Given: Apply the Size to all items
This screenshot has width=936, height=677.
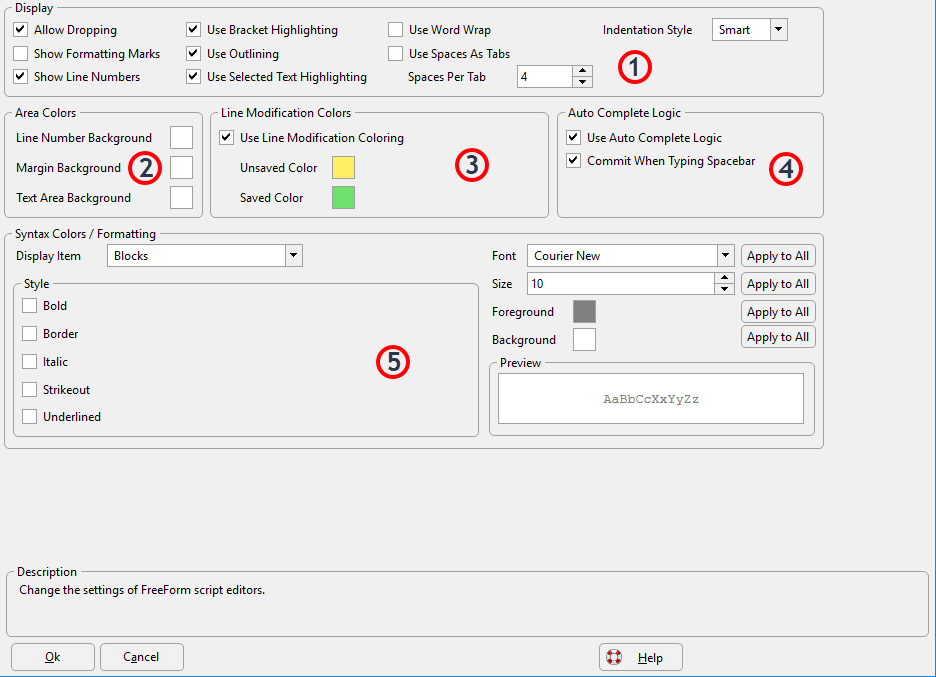Looking at the screenshot, I should tap(778, 284).
